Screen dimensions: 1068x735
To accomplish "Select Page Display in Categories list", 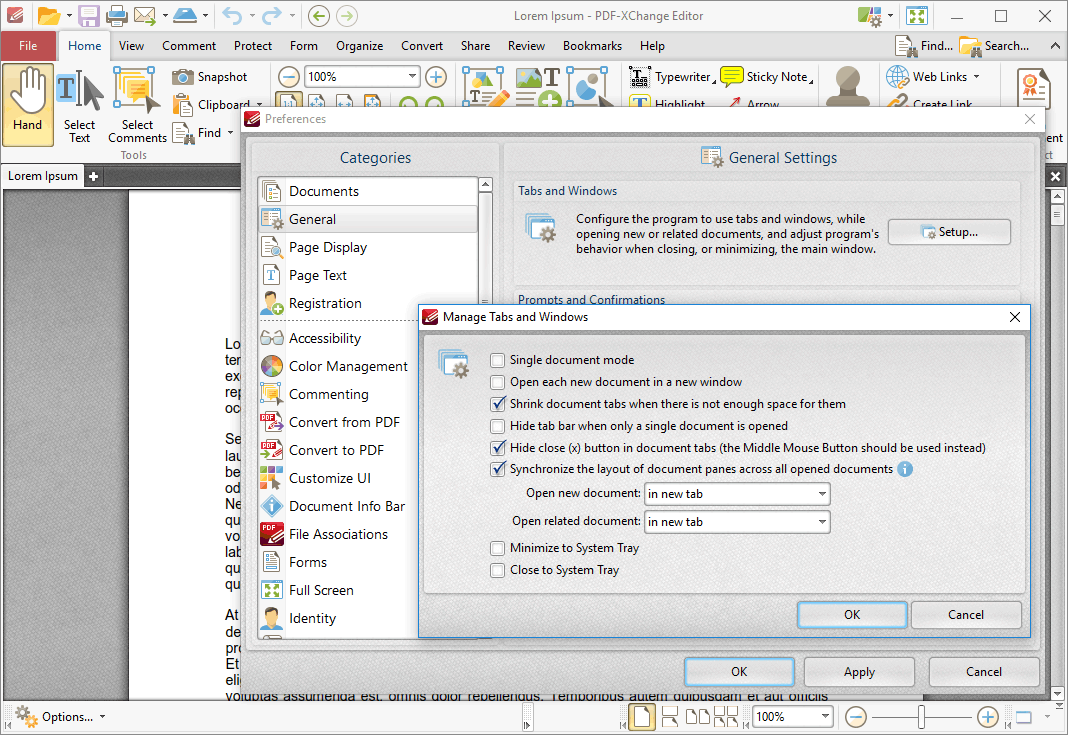I will coord(328,247).
